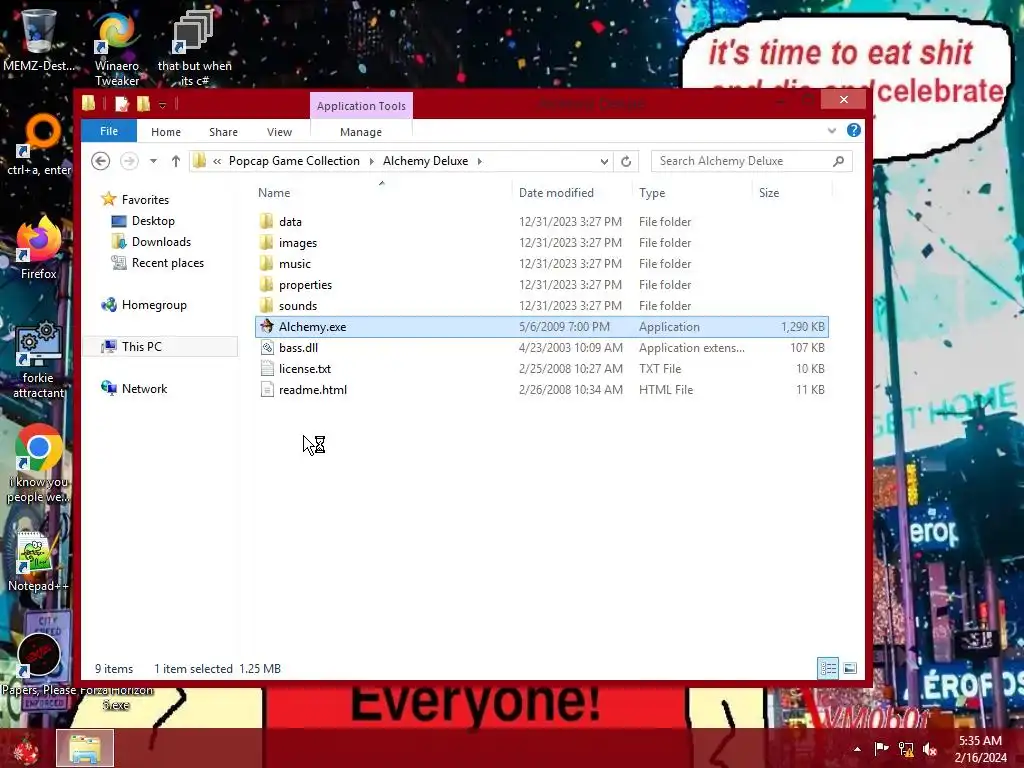Click the Application Tools contextual tab
1024x768 pixels.
(x=361, y=106)
